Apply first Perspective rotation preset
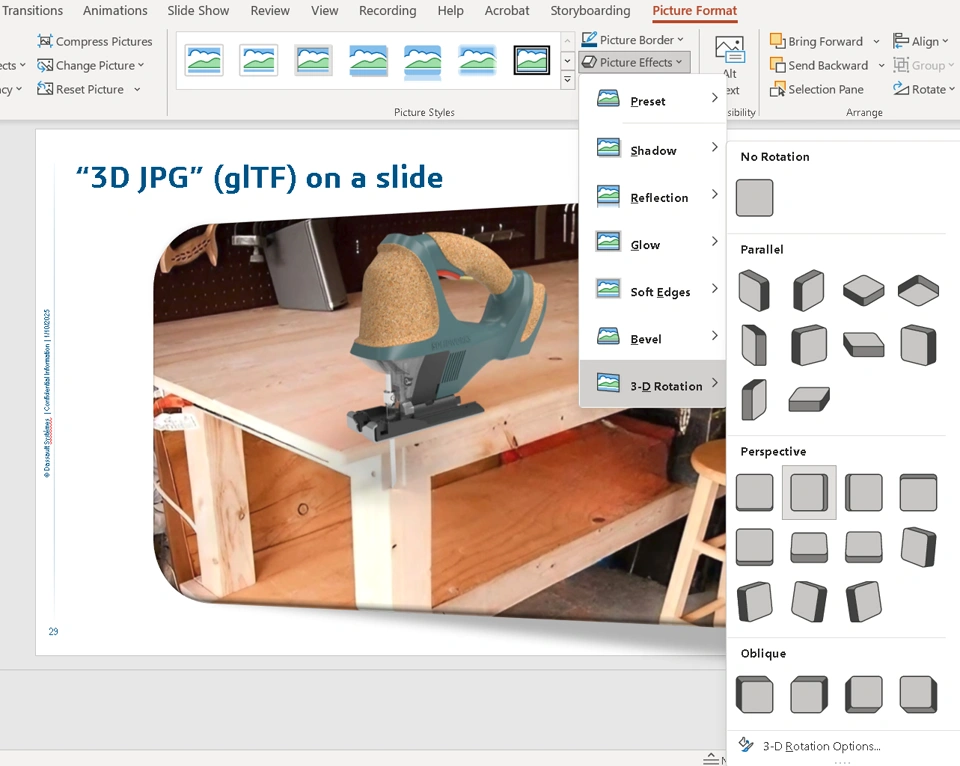This screenshot has height=766, width=960. click(x=754, y=492)
